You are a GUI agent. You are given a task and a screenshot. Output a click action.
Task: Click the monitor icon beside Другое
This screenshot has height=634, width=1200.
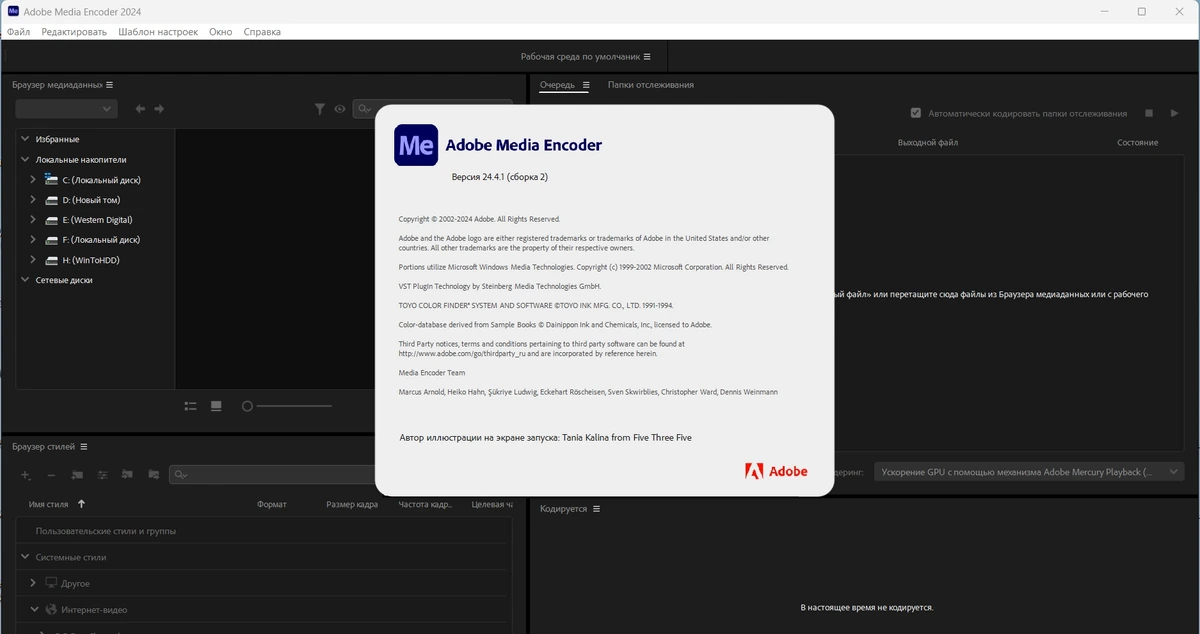pos(51,583)
